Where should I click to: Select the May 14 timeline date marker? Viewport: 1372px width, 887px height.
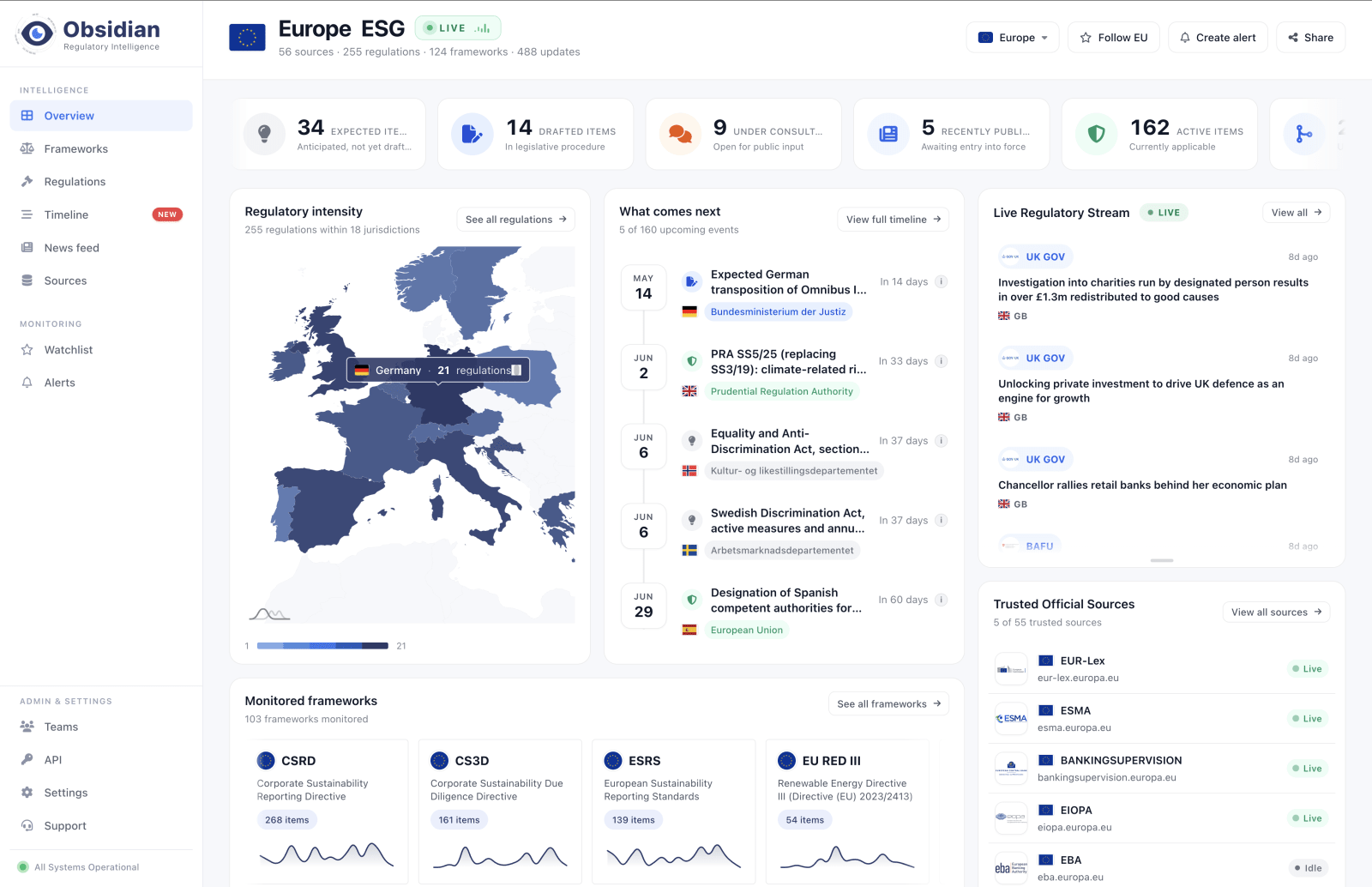point(643,287)
